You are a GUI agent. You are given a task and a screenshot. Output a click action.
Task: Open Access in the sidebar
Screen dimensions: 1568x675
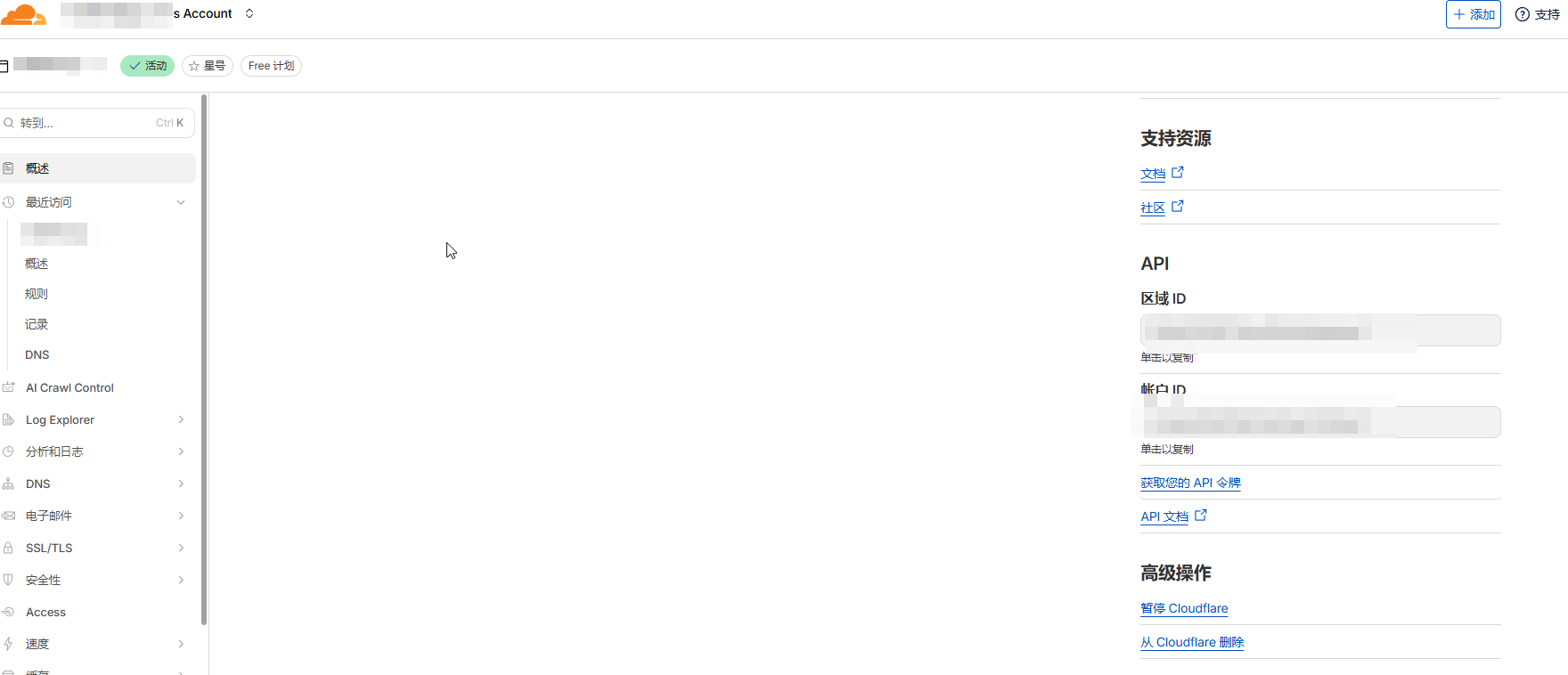tap(45, 612)
